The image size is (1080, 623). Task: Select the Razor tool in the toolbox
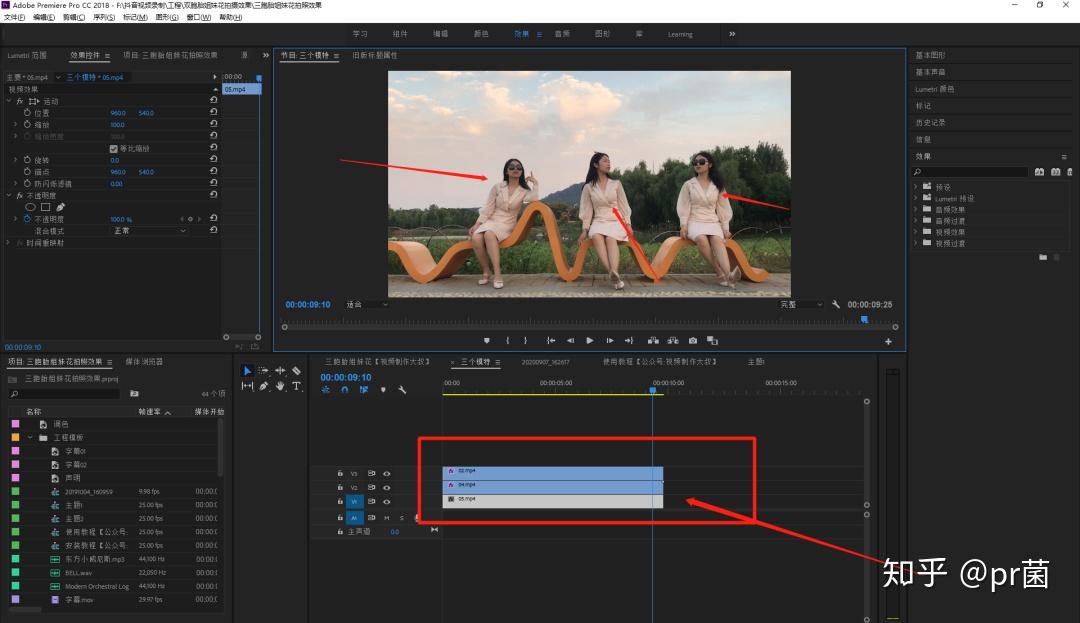[x=296, y=371]
